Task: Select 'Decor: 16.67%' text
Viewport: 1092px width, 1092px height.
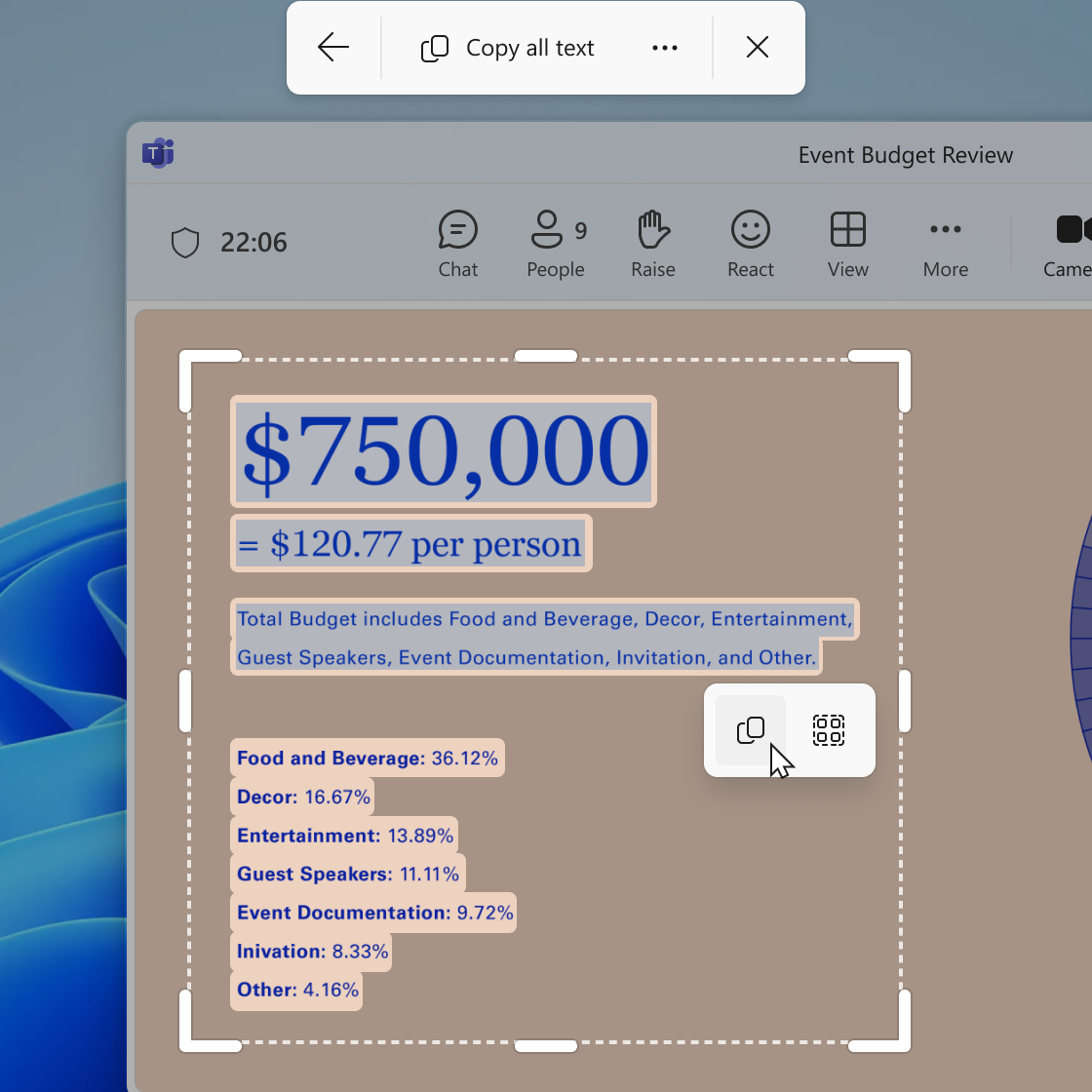Action: point(302,797)
